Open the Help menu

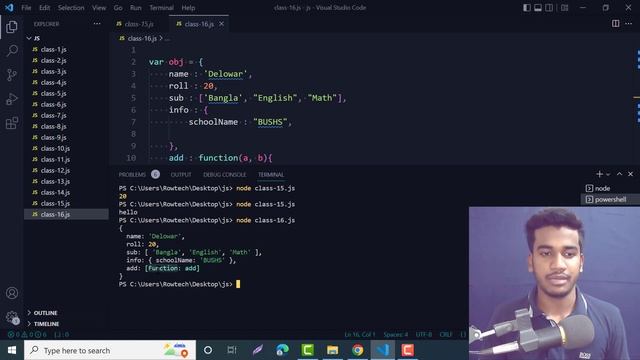[x=188, y=8]
